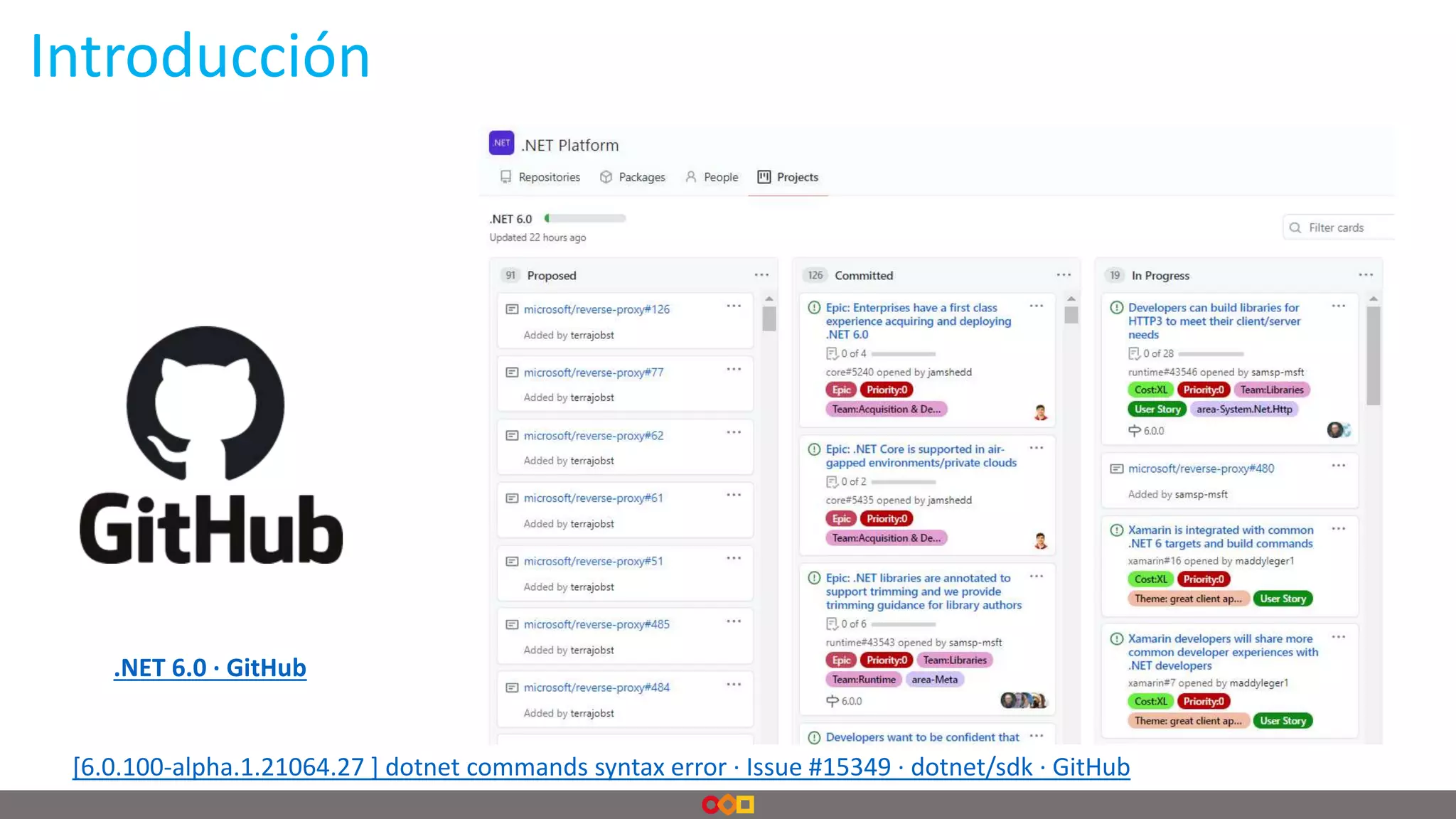Click the In Progress column scrollbar
The height and width of the screenshot is (819, 1456).
(1374, 355)
